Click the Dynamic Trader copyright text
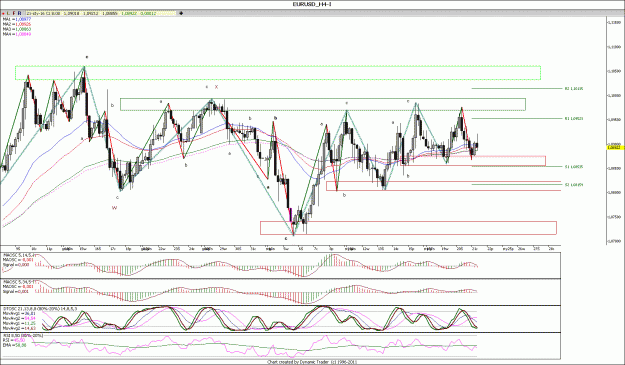 [312, 362]
